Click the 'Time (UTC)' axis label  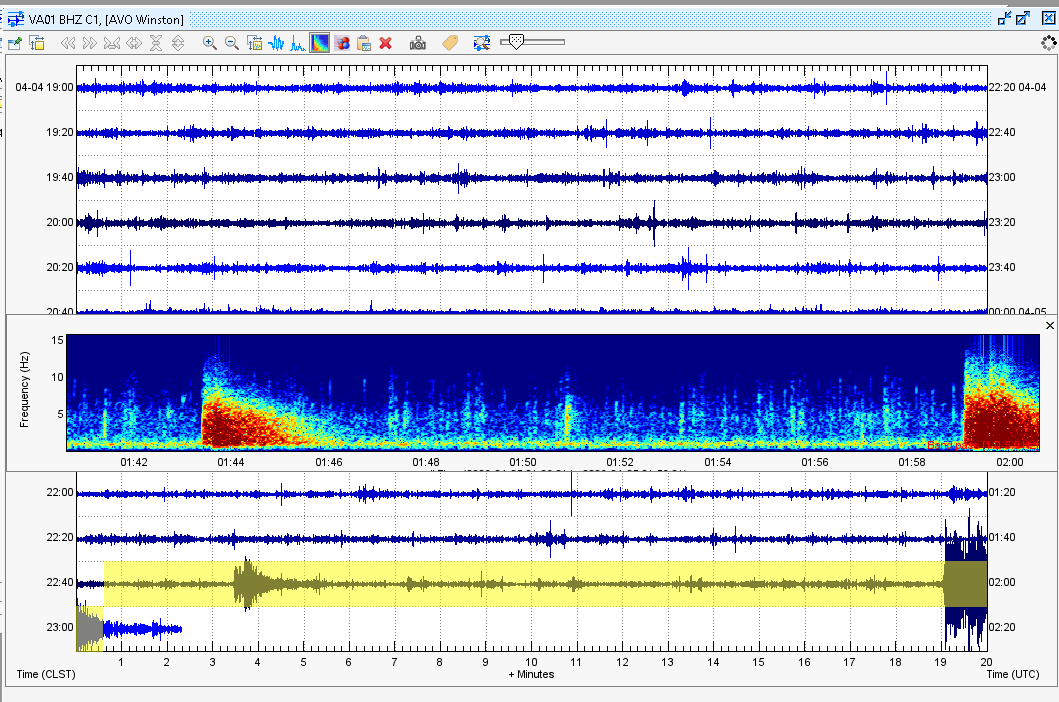coord(1013,674)
